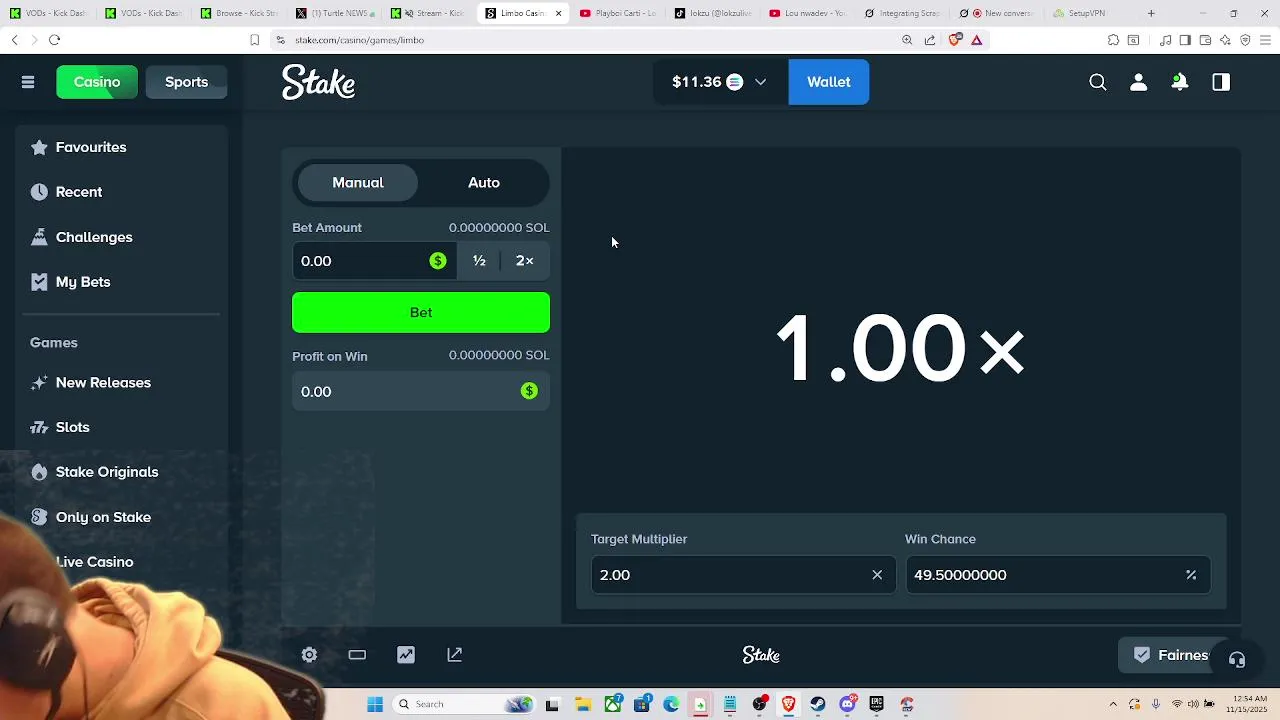This screenshot has height=720, width=1280.
Task: Click the Slots icon in the sidebar
Action: click(x=39, y=427)
